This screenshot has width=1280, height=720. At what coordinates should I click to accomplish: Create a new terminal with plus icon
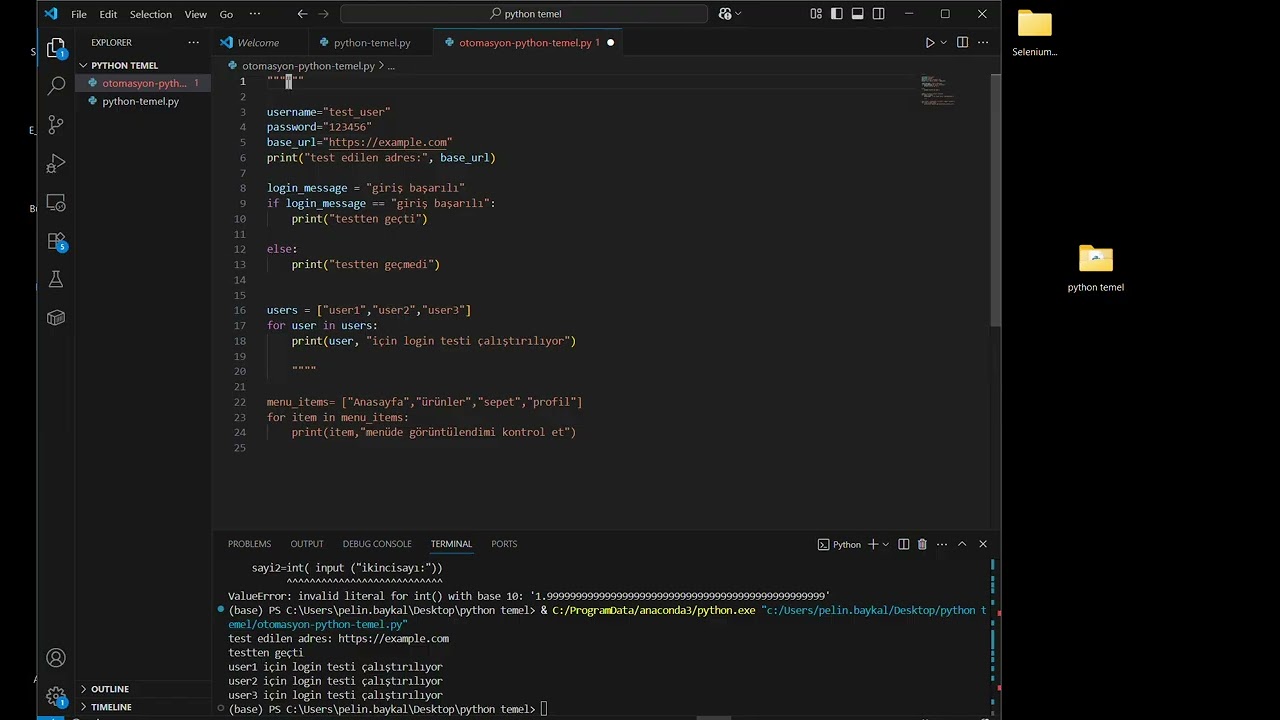(873, 544)
